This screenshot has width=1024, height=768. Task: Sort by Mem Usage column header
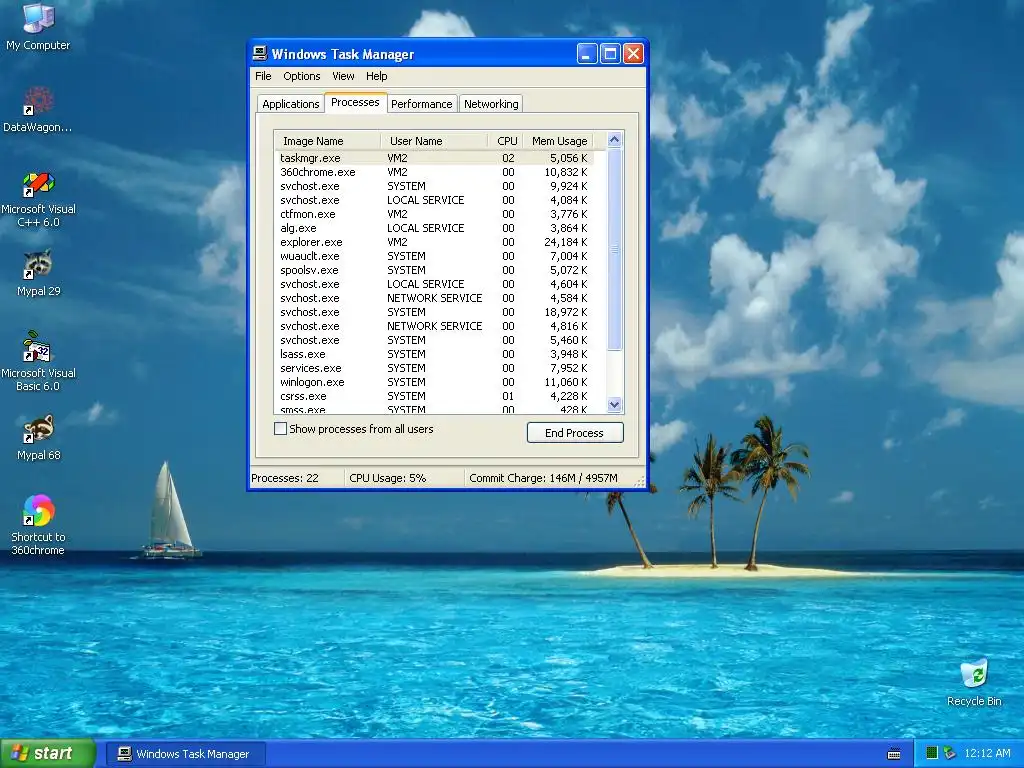click(x=559, y=140)
